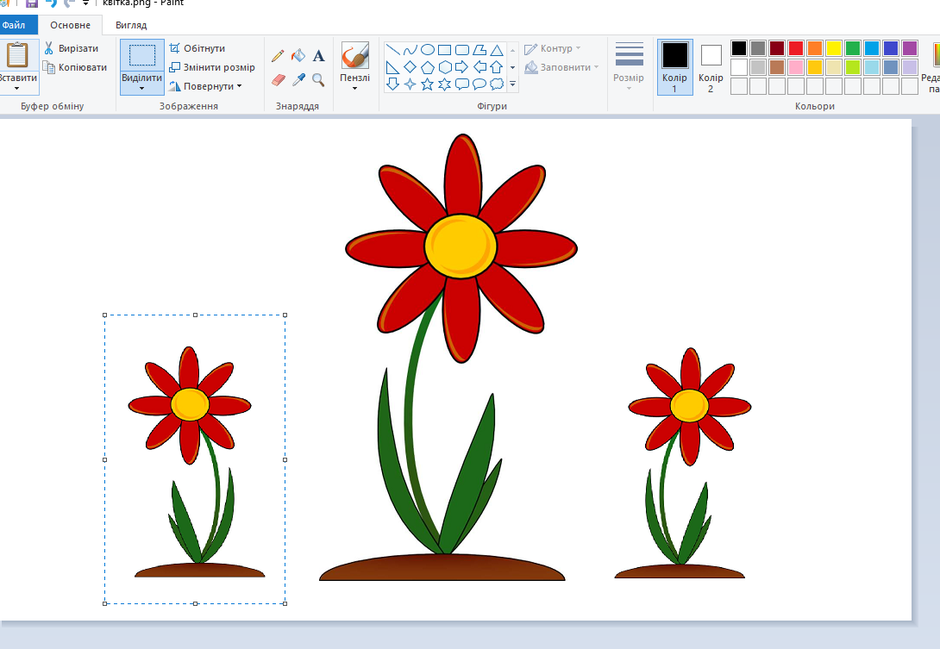
Task: Choose the Rounded rectangle shape
Action: (x=462, y=50)
